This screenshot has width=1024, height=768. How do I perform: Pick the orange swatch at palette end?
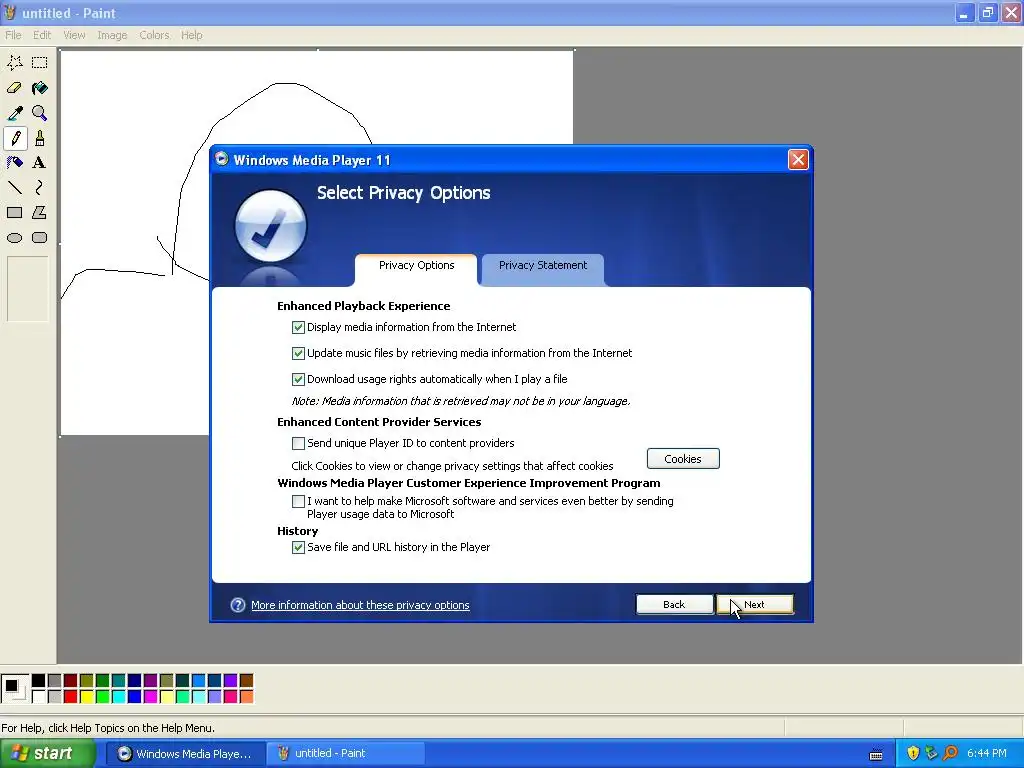246,697
